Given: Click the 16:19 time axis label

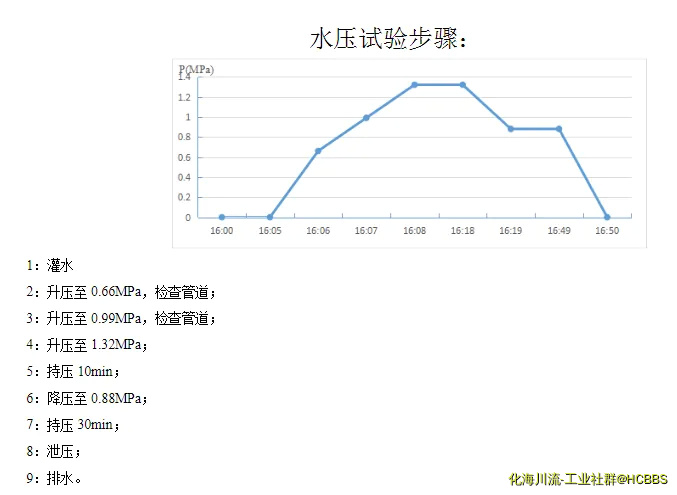Looking at the screenshot, I should coord(511,231).
